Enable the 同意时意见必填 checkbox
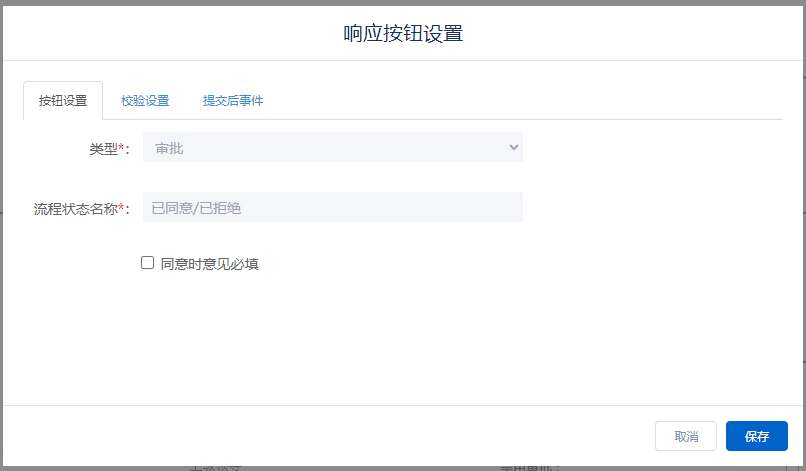The height and width of the screenshot is (471, 806). coord(147,263)
